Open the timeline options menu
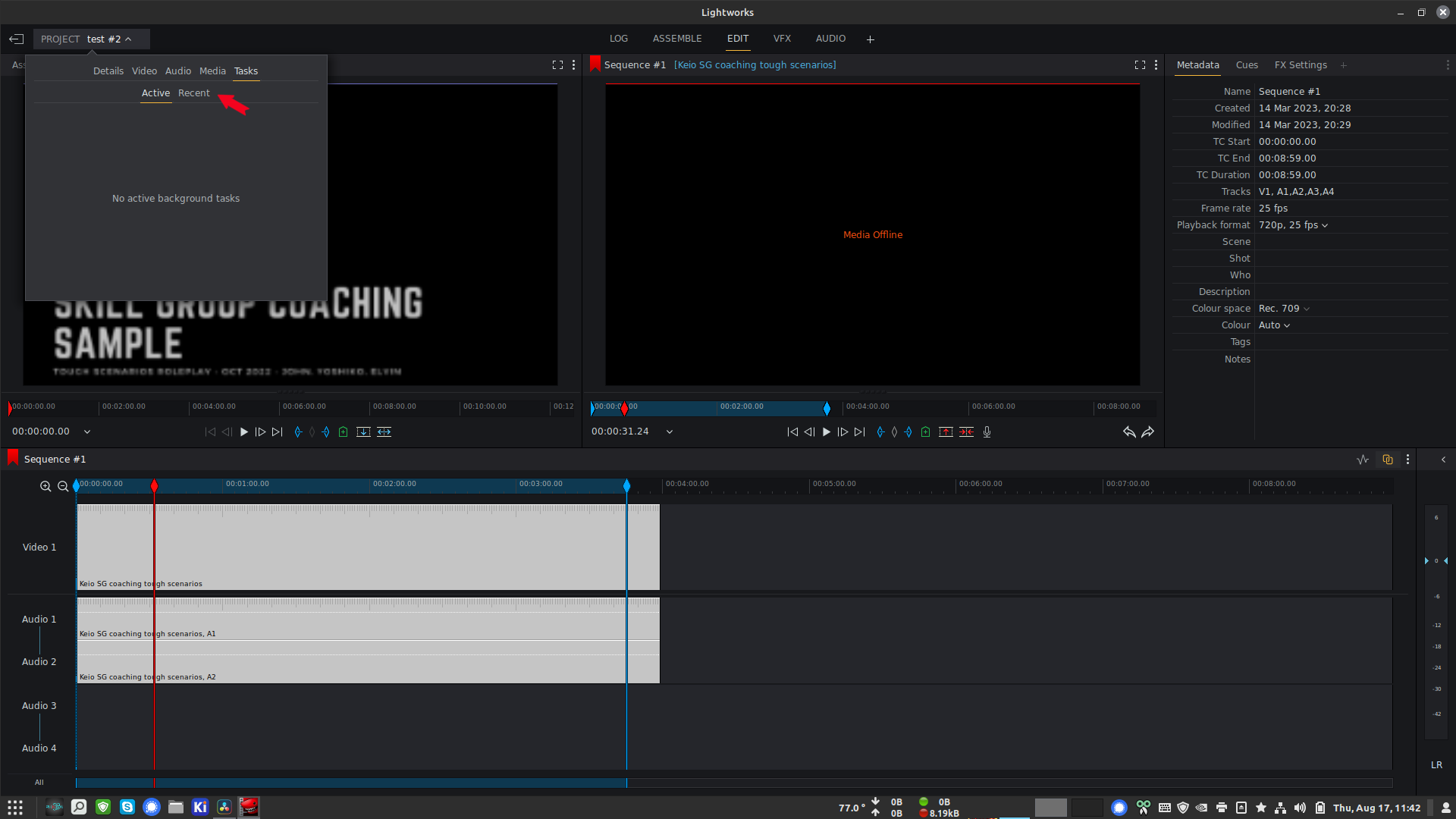 (x=1408, y=460)
